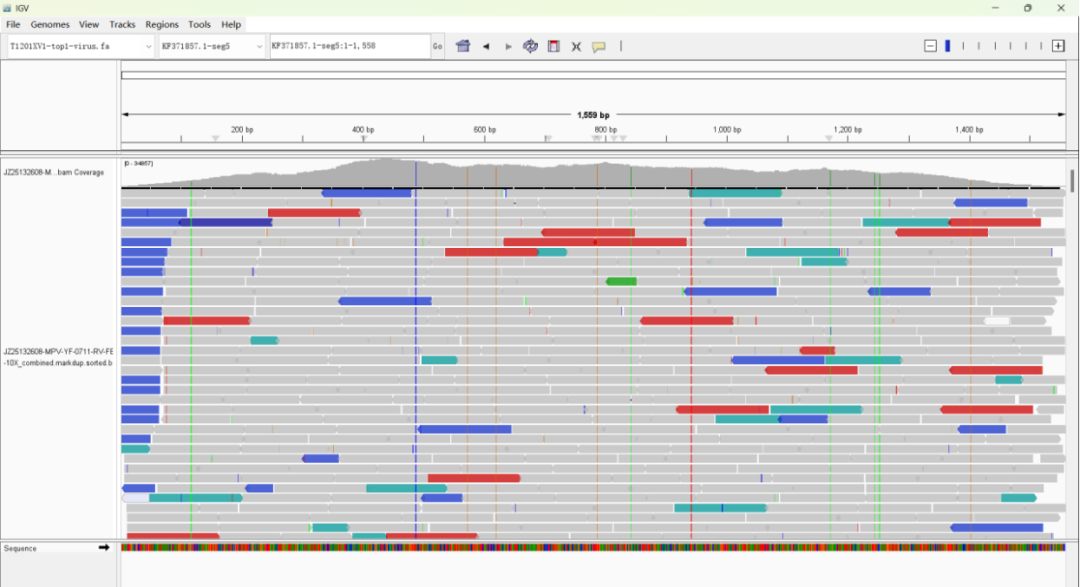Click the Resize tracks to fit icon
This screenshot has height=587, width=1080.
(576, 46)
